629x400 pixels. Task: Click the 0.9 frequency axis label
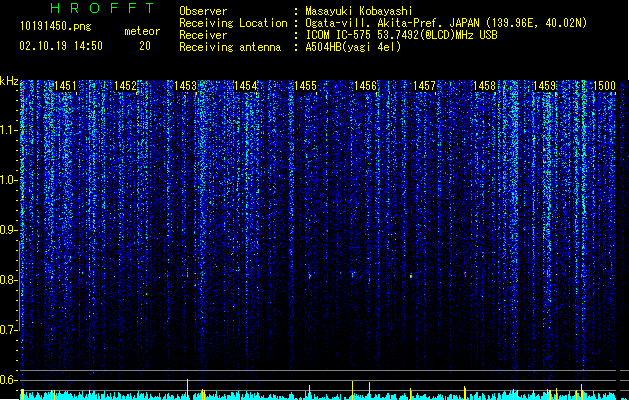coord(8,230)
